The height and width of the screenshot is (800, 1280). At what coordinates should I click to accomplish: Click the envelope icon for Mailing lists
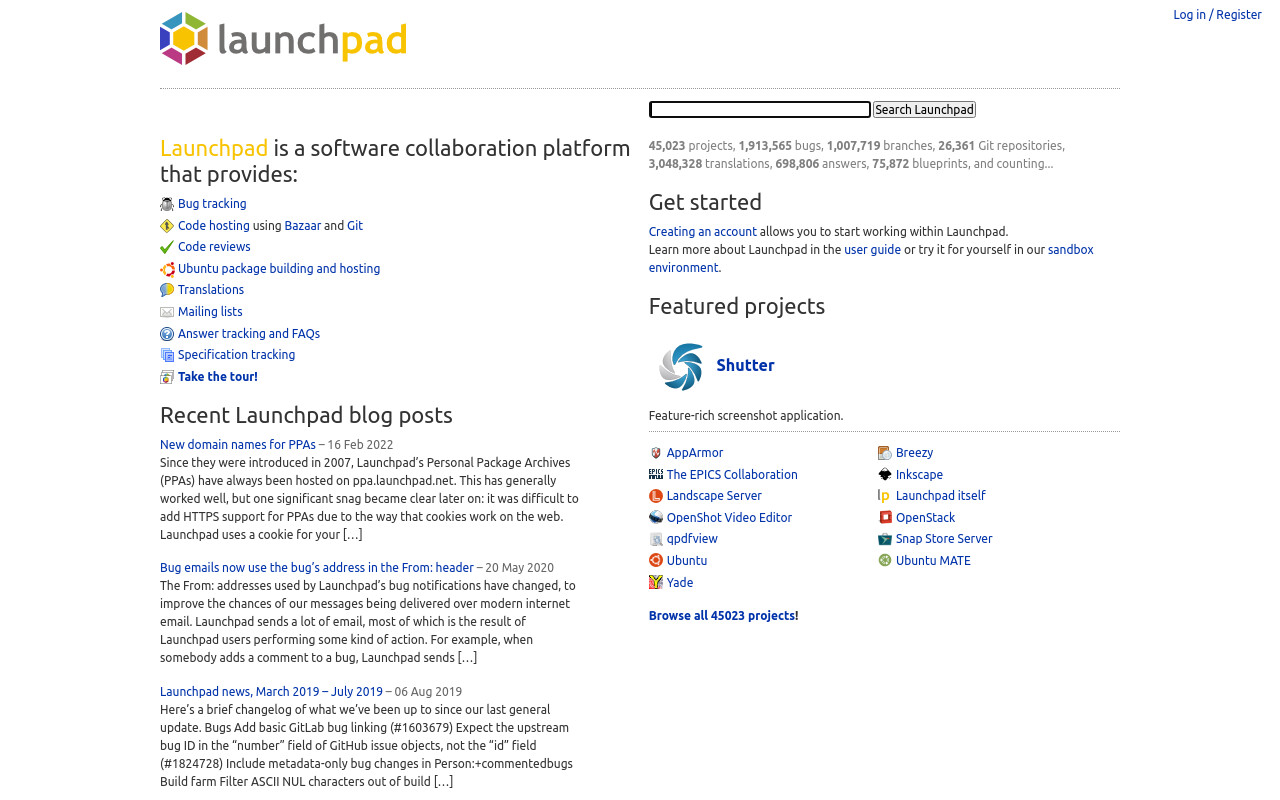pyautogui.click(x=167, y=312)
